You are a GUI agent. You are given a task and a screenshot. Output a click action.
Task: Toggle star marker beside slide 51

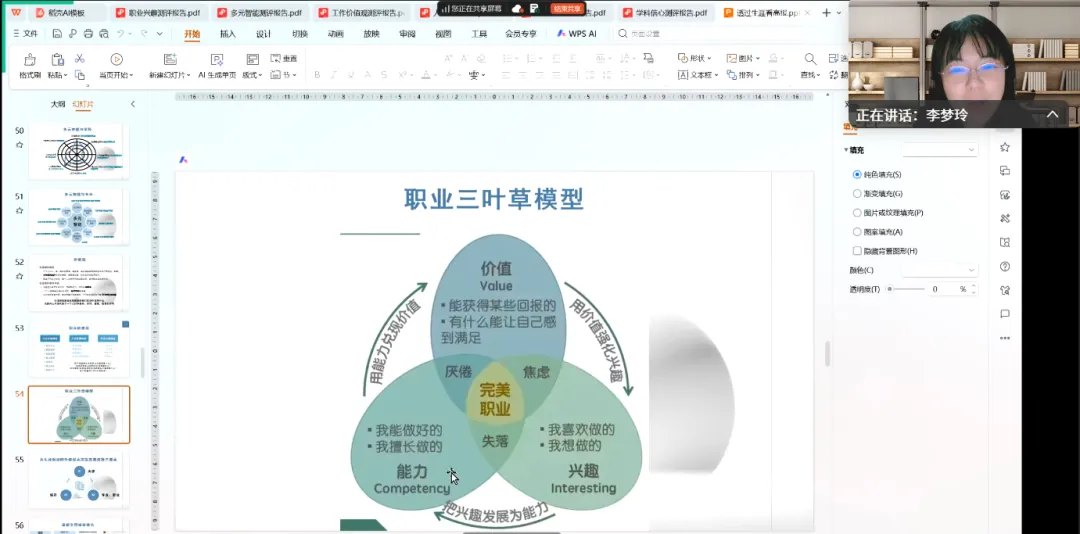[x=19, y=211]
